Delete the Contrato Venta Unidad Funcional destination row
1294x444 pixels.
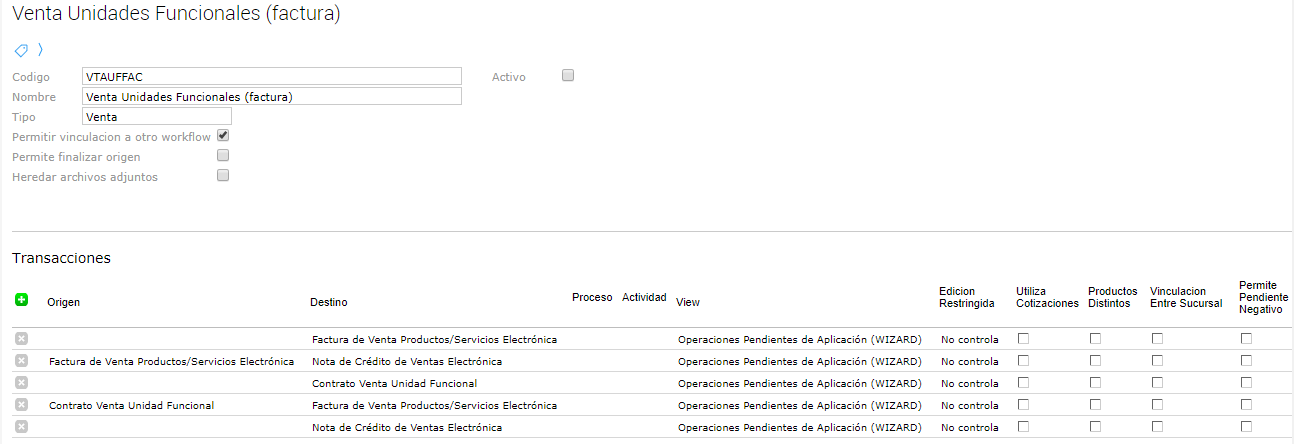click(22, 383)
